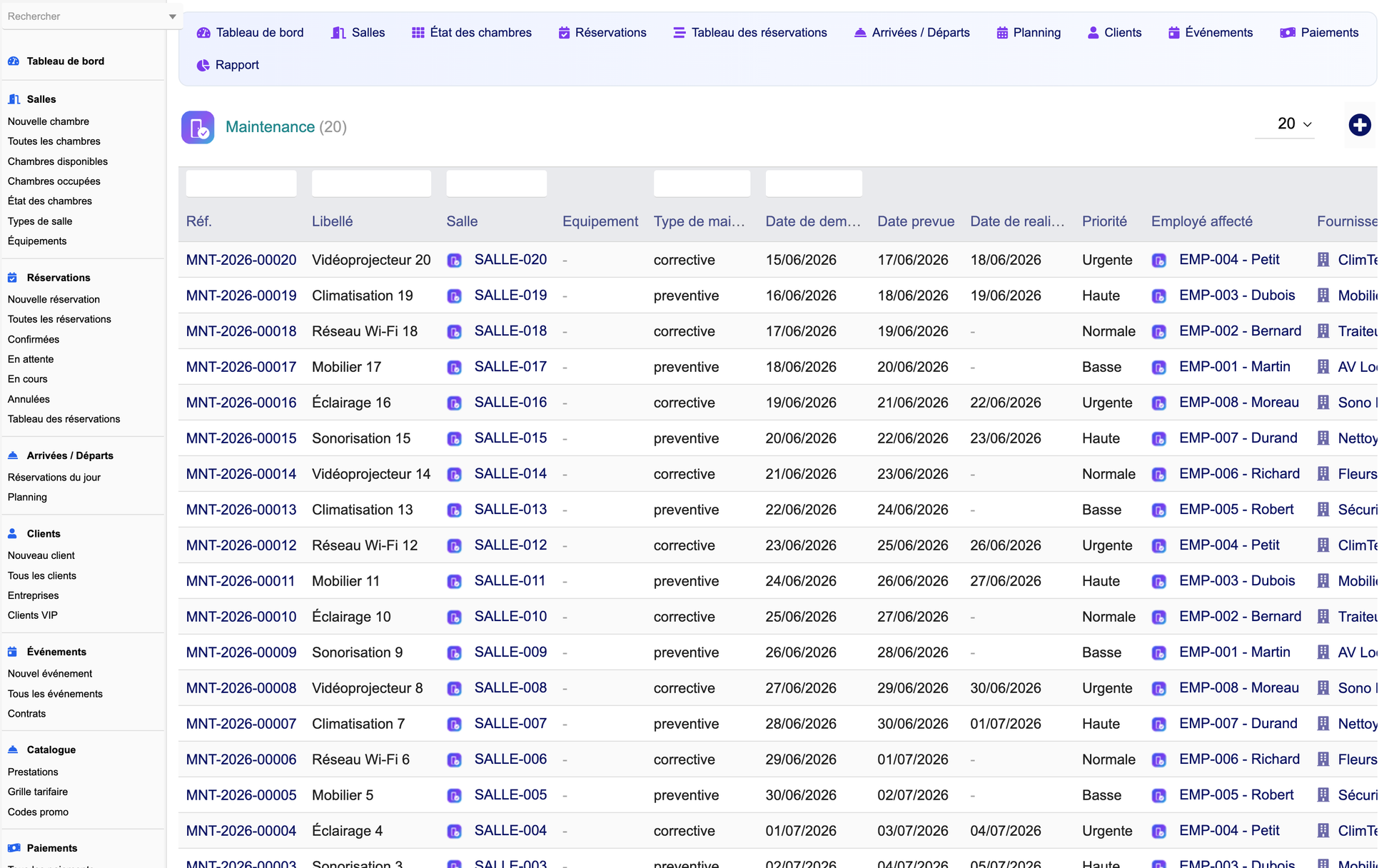Click the sidebar Tableau de bord gauge icon
The width and height of the screenshot is (1389, 868).
[x=14, y=61]
